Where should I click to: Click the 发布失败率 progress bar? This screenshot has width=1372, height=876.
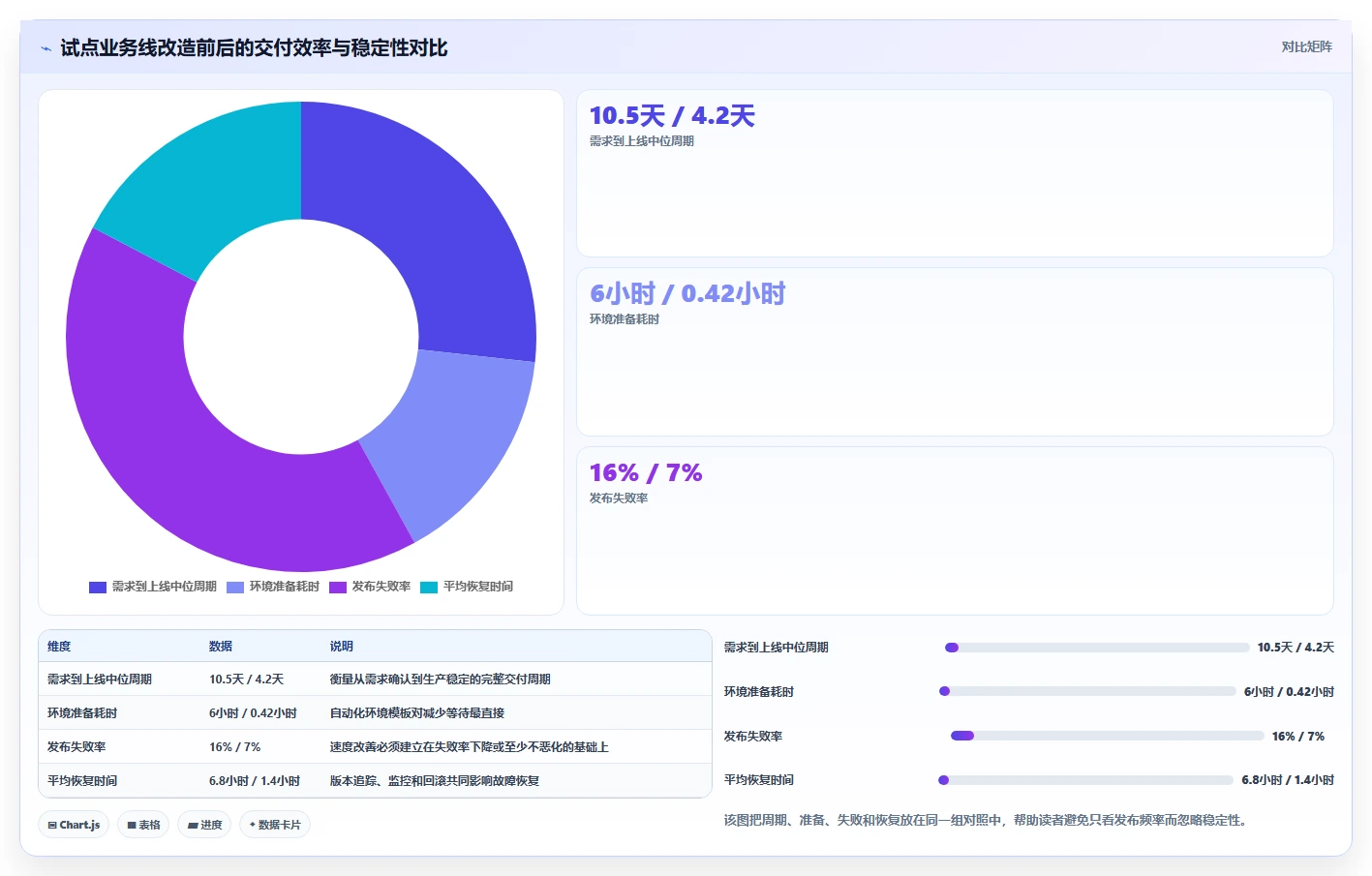(x=1108, y=736)
